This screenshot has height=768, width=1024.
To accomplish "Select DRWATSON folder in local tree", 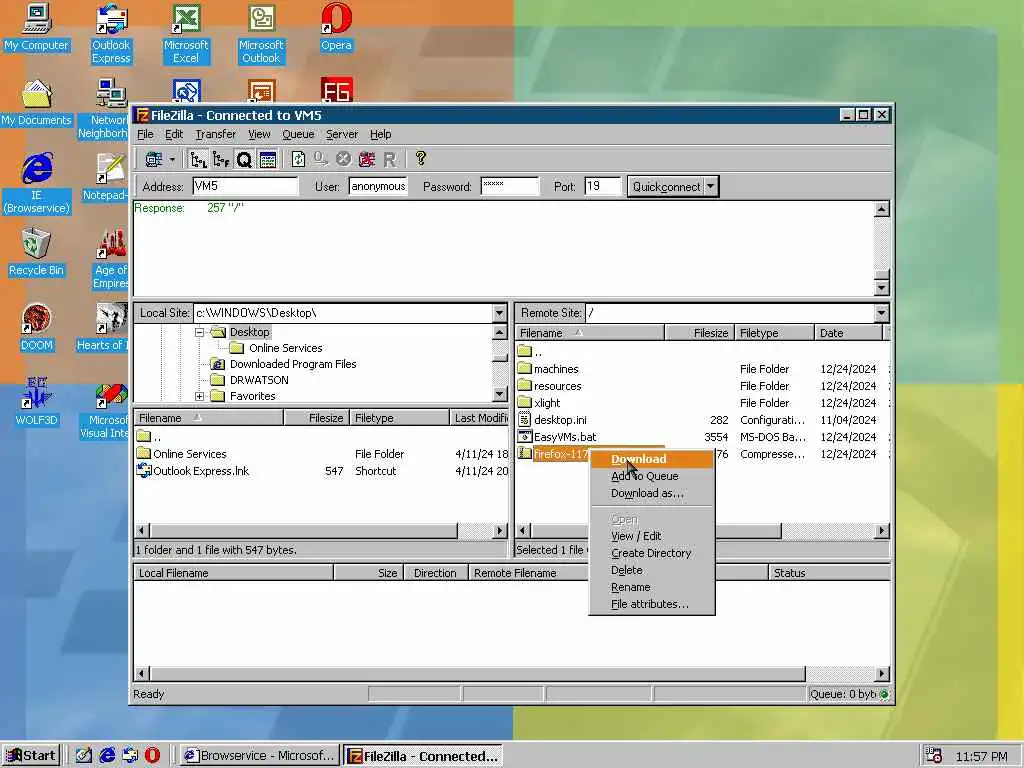I will pyautogui.click(x=259, y=380).
